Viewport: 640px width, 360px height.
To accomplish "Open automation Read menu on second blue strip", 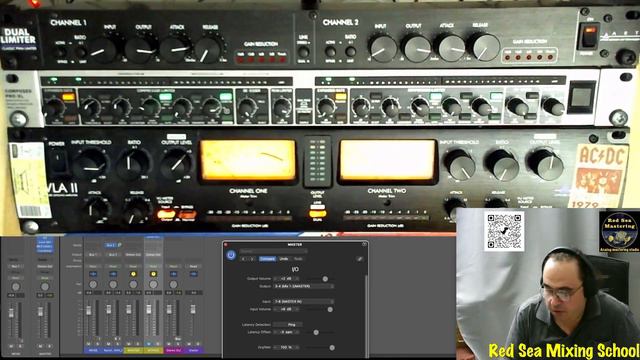I will (x=113, y=266).
